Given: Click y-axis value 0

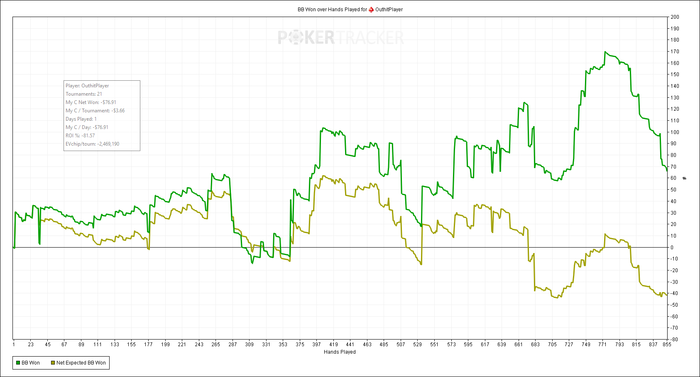Looking at the screenshot, I should [672, 247].
